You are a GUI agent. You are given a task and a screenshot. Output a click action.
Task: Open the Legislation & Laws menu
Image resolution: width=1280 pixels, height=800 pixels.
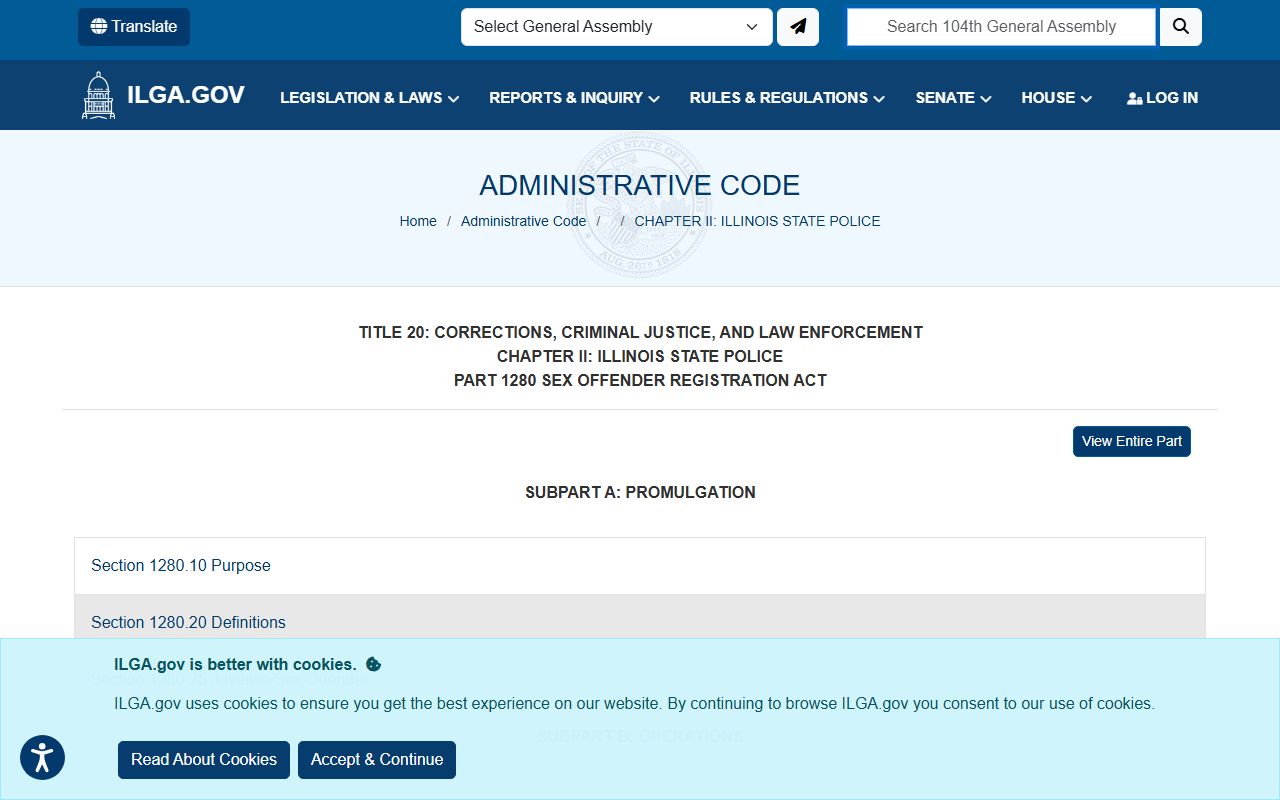[369, 98]
